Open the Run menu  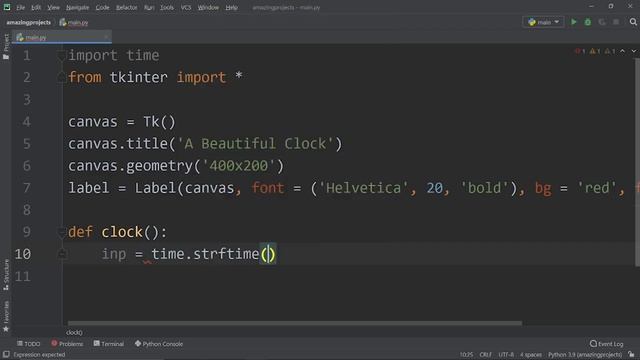[149, 7]
